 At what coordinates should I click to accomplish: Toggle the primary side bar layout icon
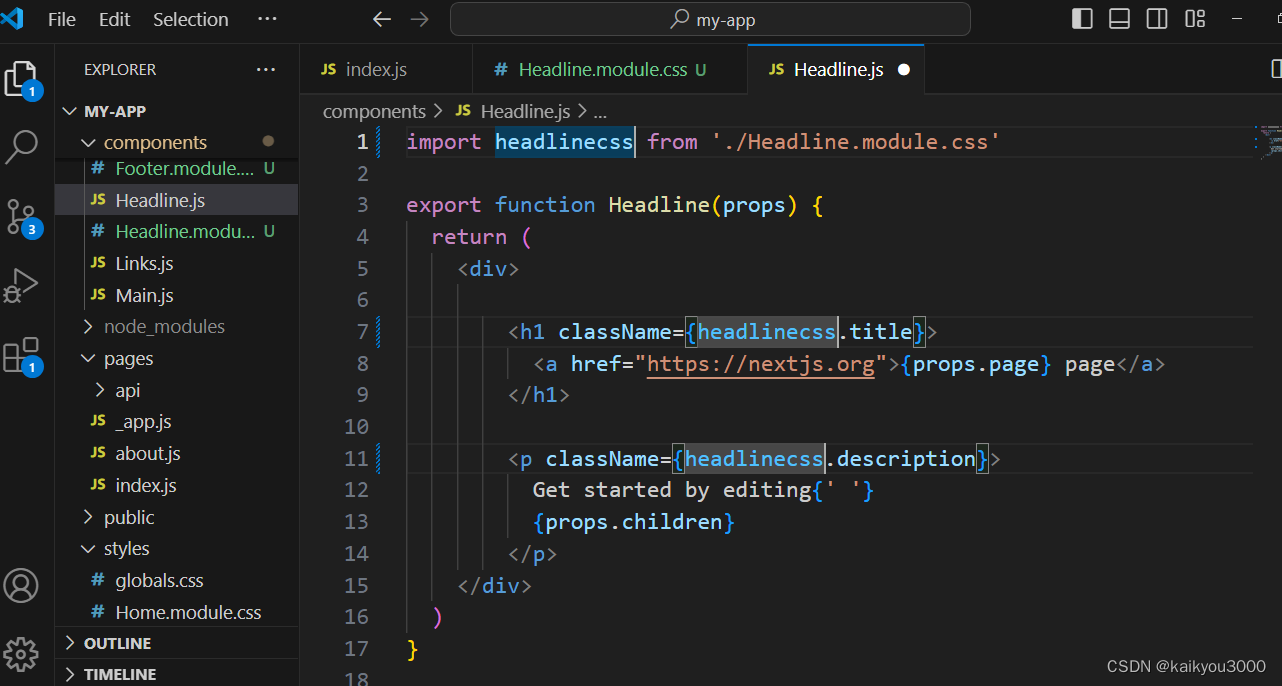1082,19
